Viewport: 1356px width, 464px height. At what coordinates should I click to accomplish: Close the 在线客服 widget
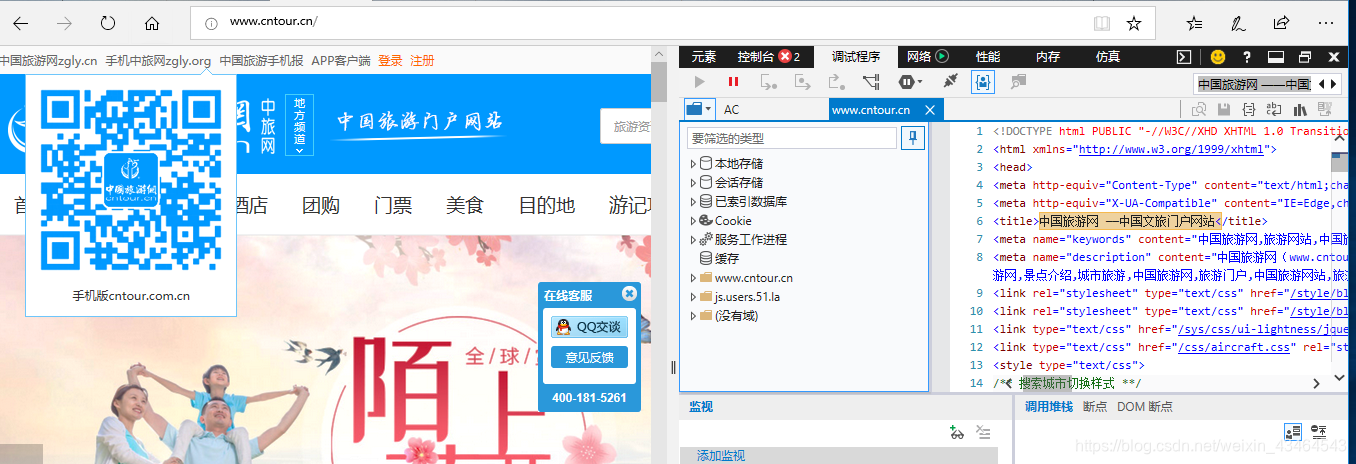coord(629,293)
